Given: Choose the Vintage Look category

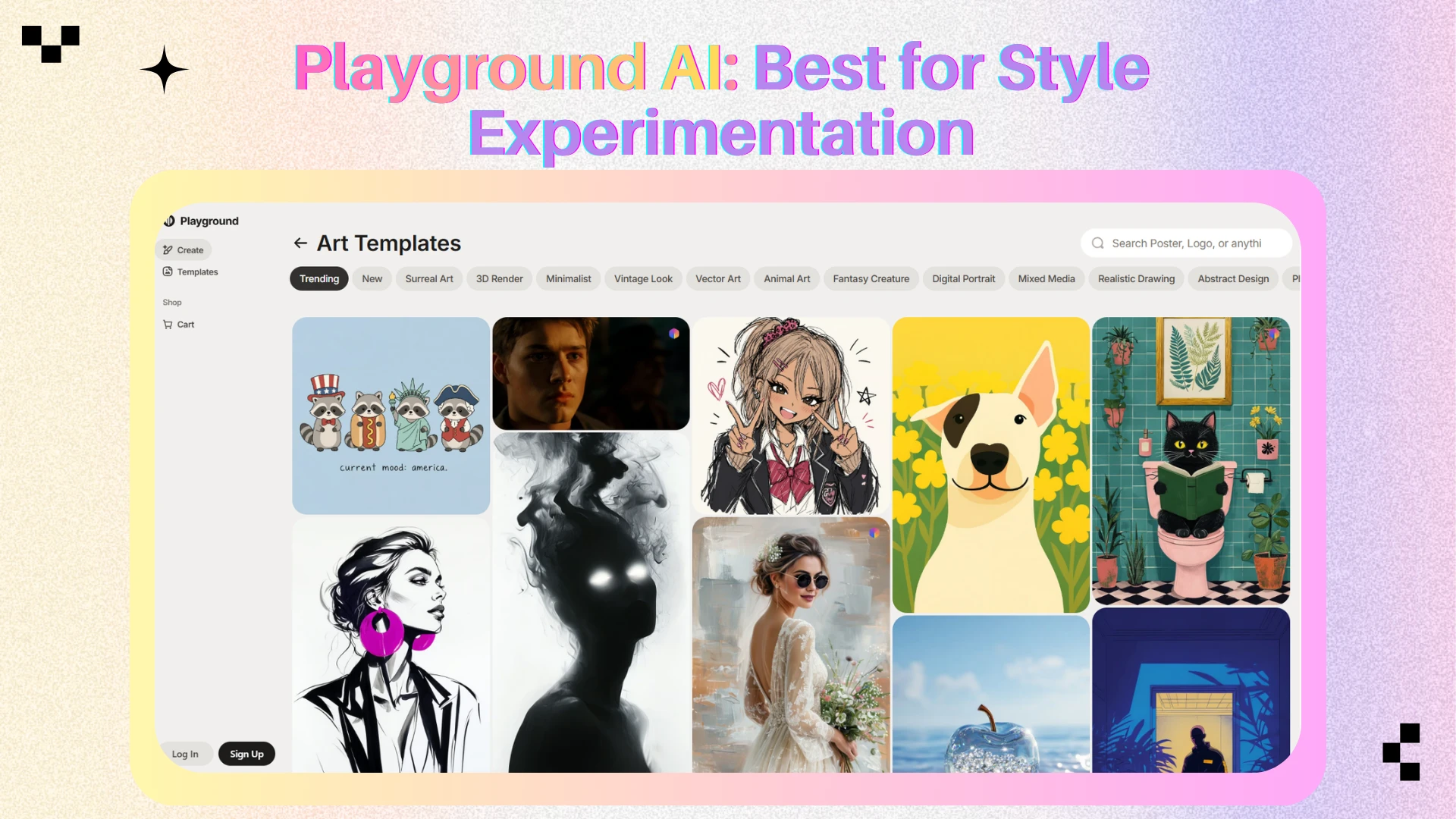Looking at the screenshot, I should point(643,279).
